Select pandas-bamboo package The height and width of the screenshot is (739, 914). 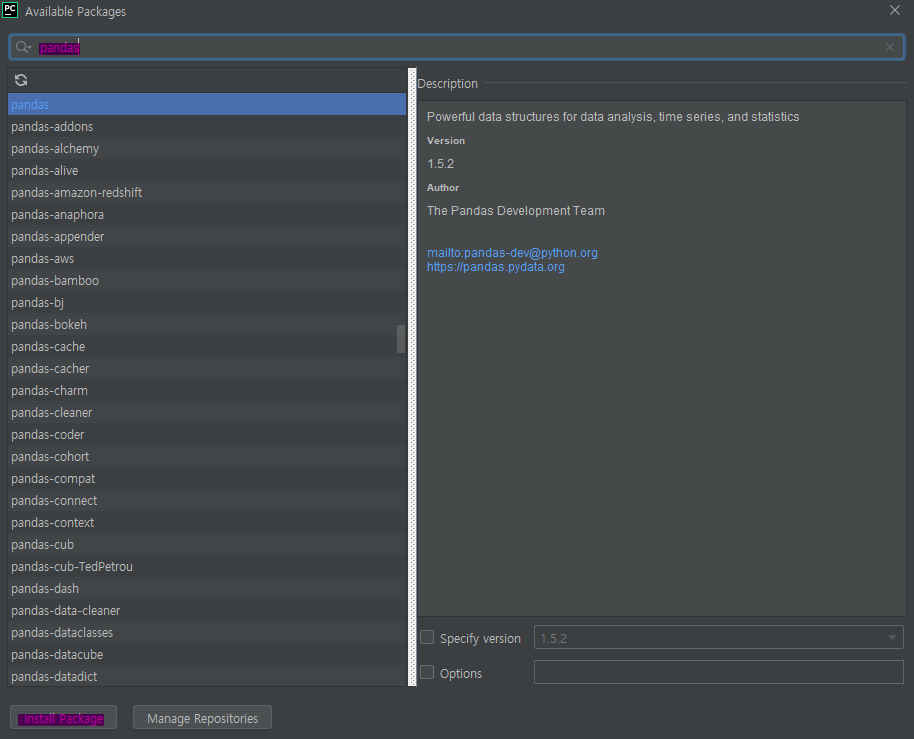[x=207, y=280]
